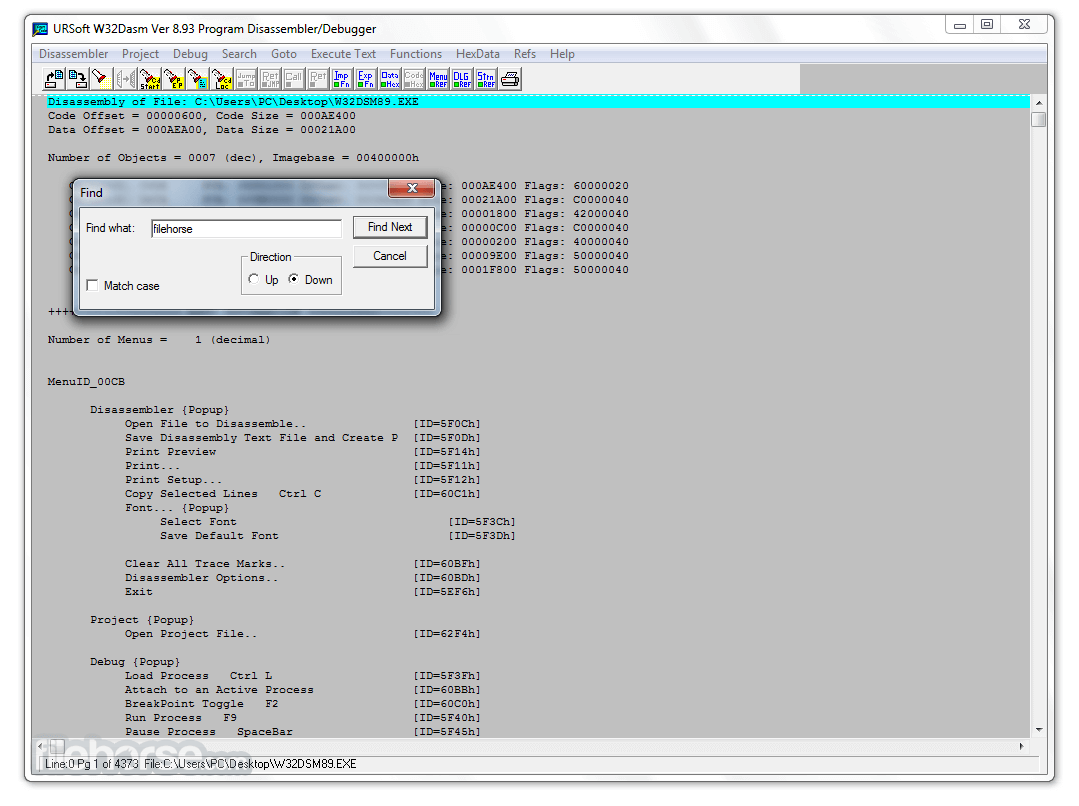
Task: Click the 'Flags: 60000020' text
Action: tap(577, 186)
